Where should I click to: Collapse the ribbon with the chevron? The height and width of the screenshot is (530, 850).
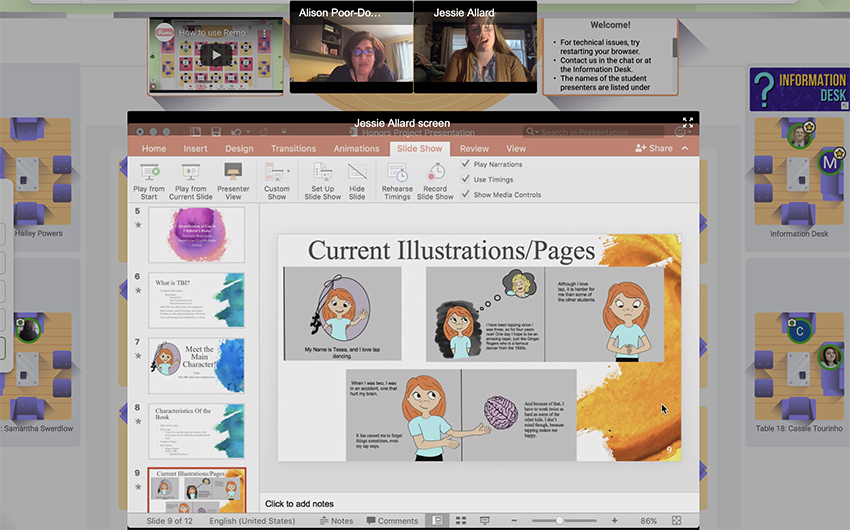point(685,148)
